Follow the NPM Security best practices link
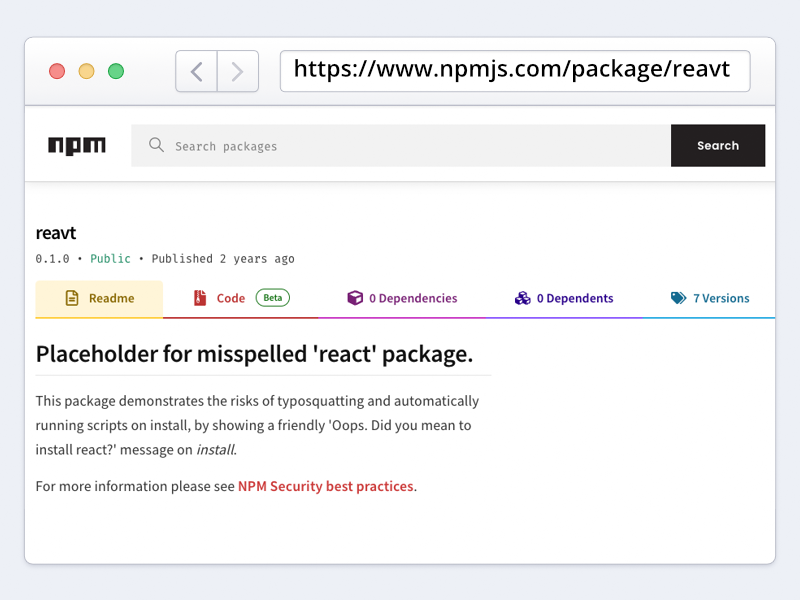Viewport: 800px width, 600px height. [326, 486]
